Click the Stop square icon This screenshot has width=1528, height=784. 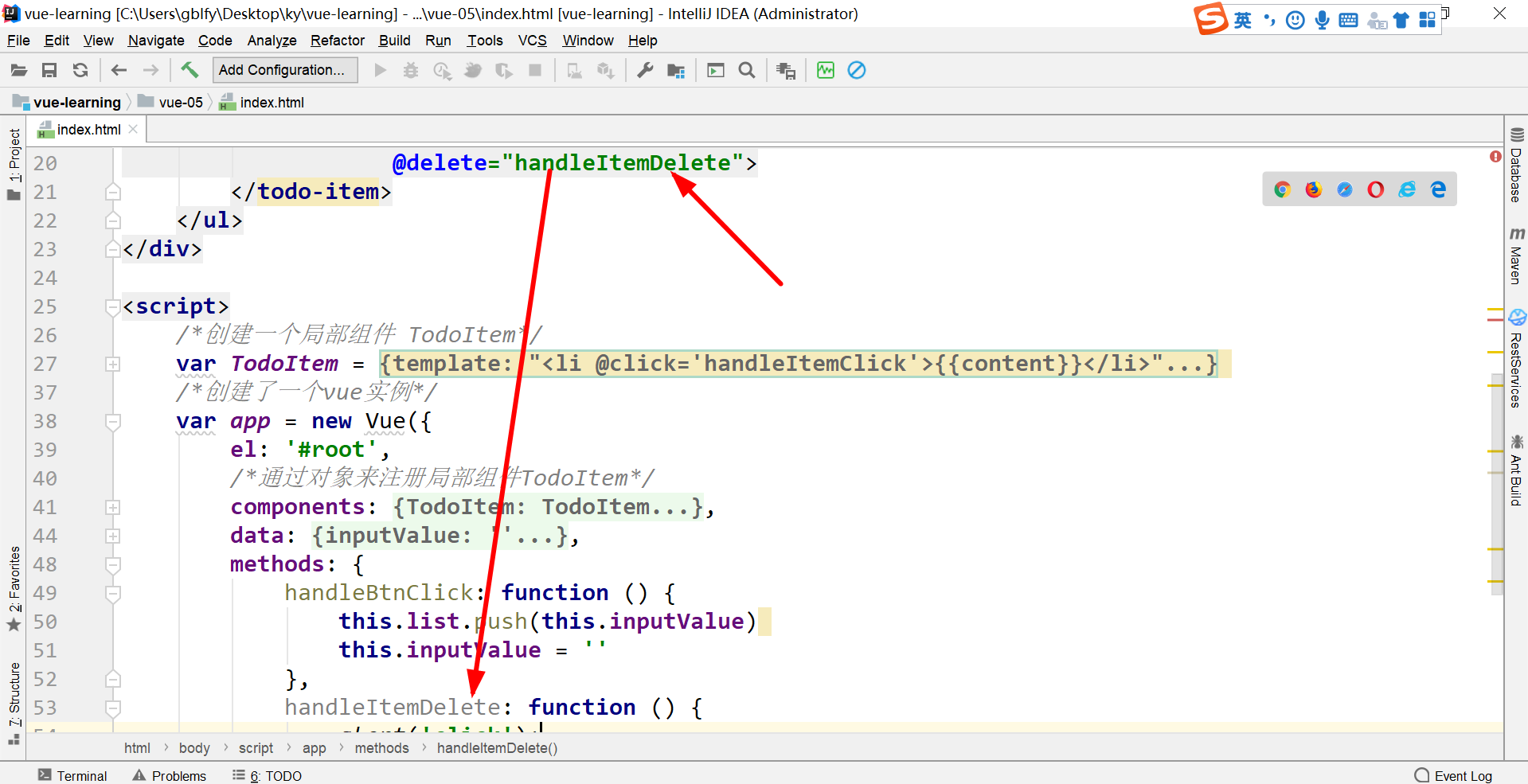point(535,70)
